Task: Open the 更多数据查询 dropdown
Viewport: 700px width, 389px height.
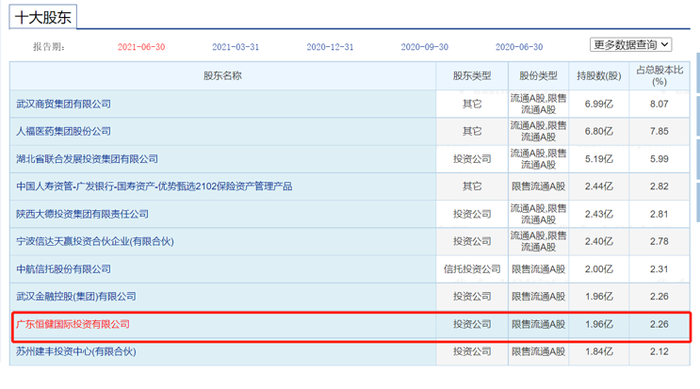Action: point(631,45)
